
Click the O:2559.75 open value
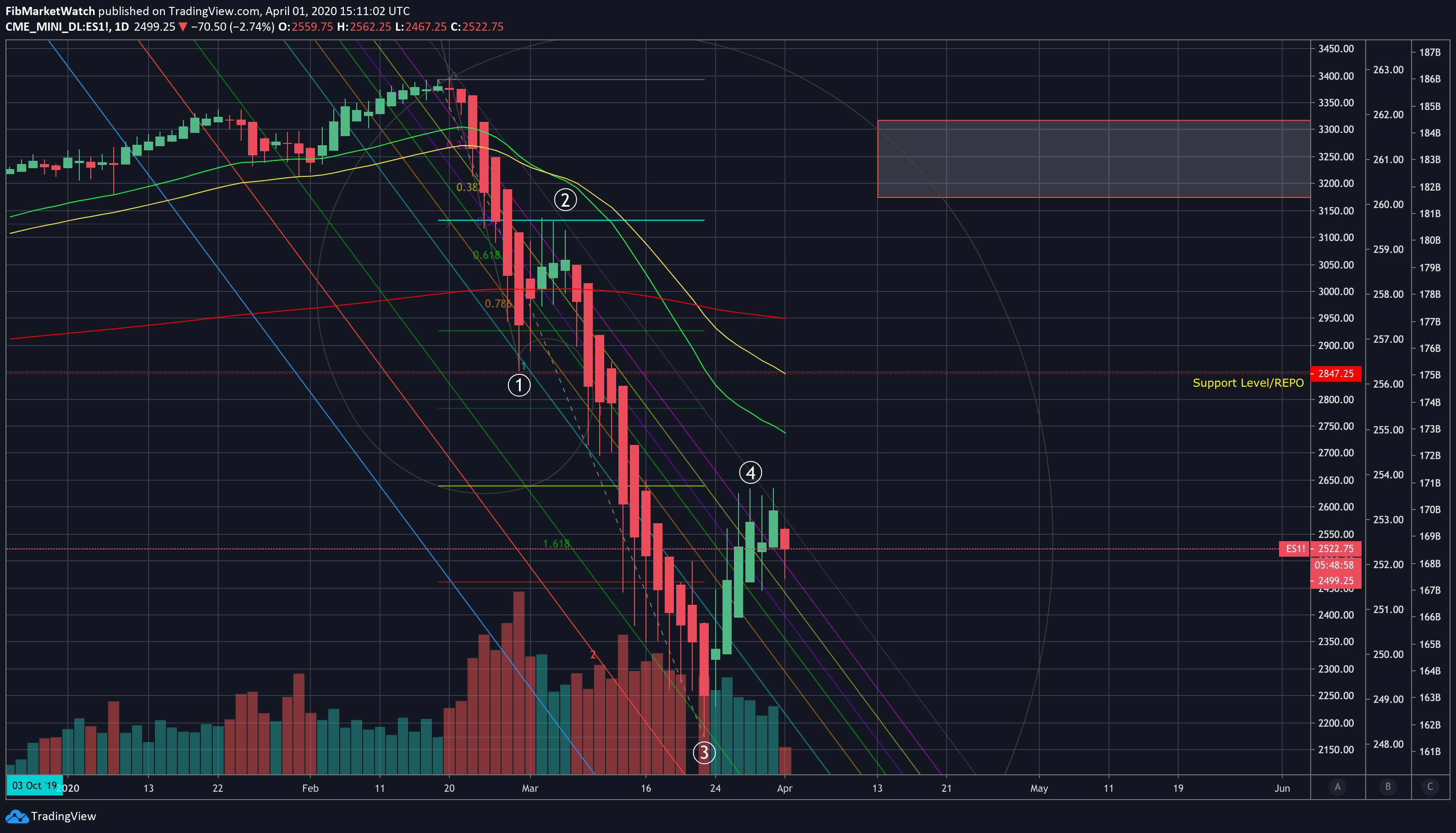[x=306, y=27]
